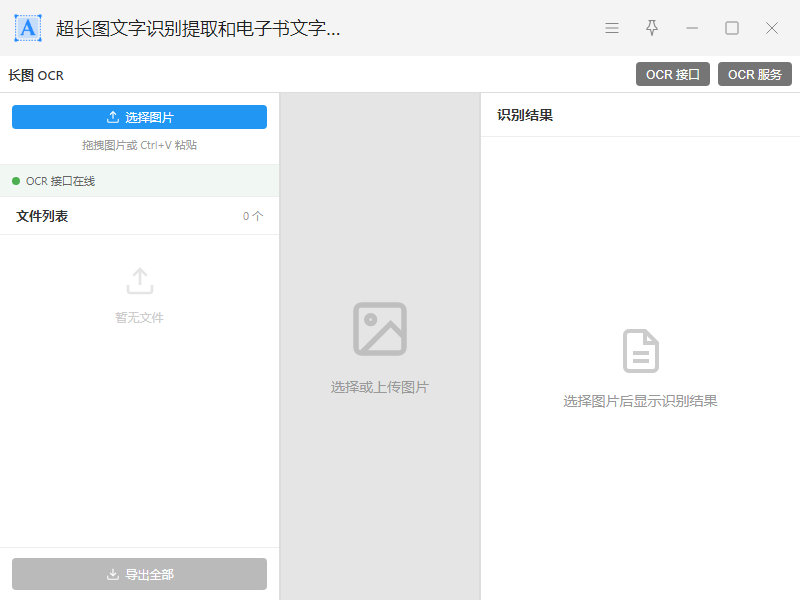800x600 pixels.
Task: Click the upload tray icon in empty file list
Action: pyautogui.click(x=140, y=281)
